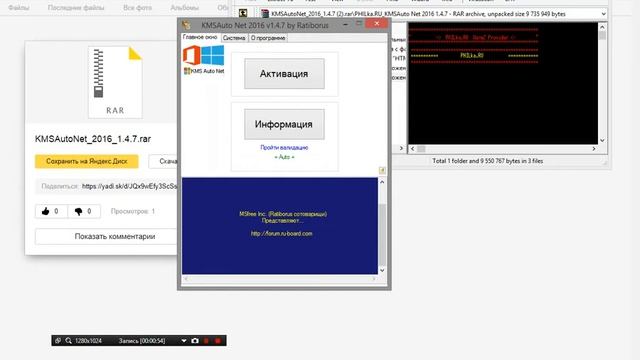
Task: Click right arrow of KMSAuto horizontal scrollbar
Action: pos(374,279)
